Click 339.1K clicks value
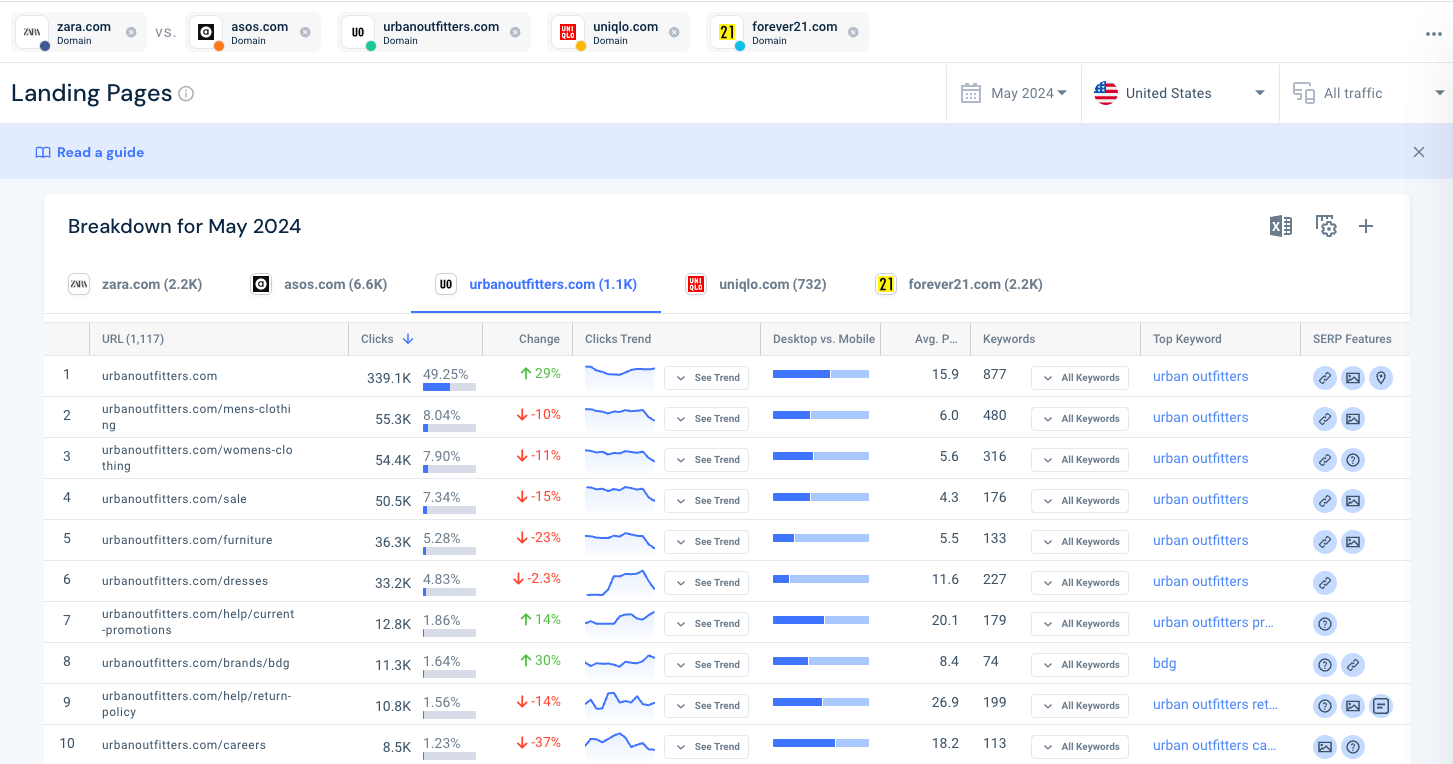Viewport: 1453px width, 764px height. (x=389, y=378)
